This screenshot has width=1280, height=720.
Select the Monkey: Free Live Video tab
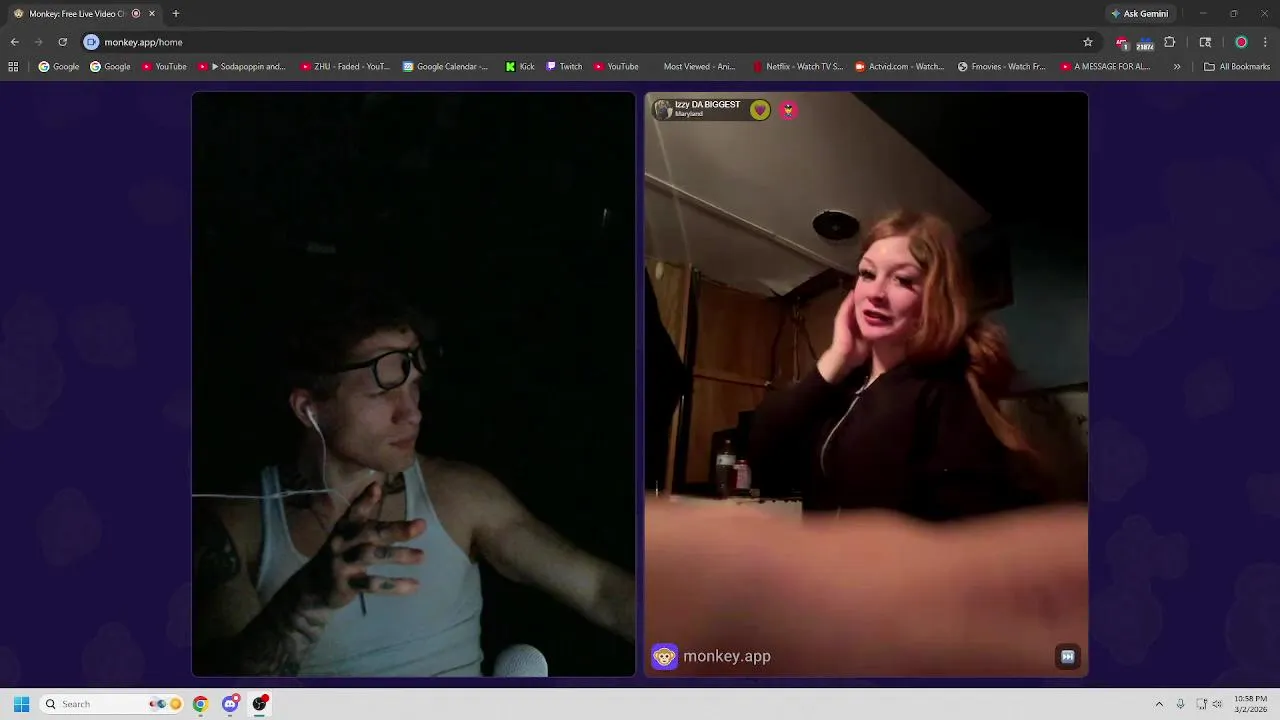click(84, 14)
